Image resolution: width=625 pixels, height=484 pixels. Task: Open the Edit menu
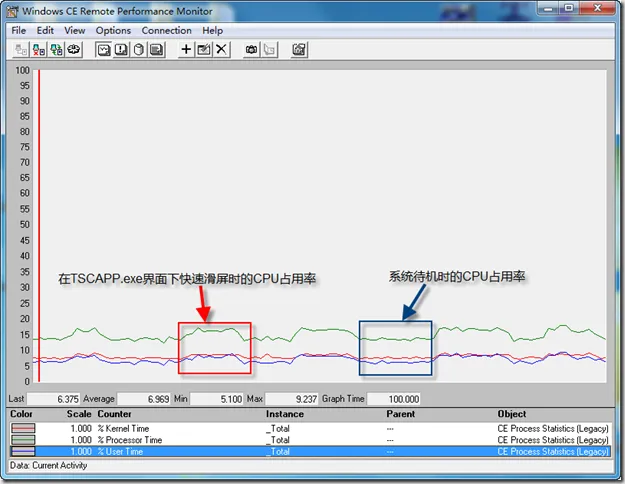click(45, 31)
